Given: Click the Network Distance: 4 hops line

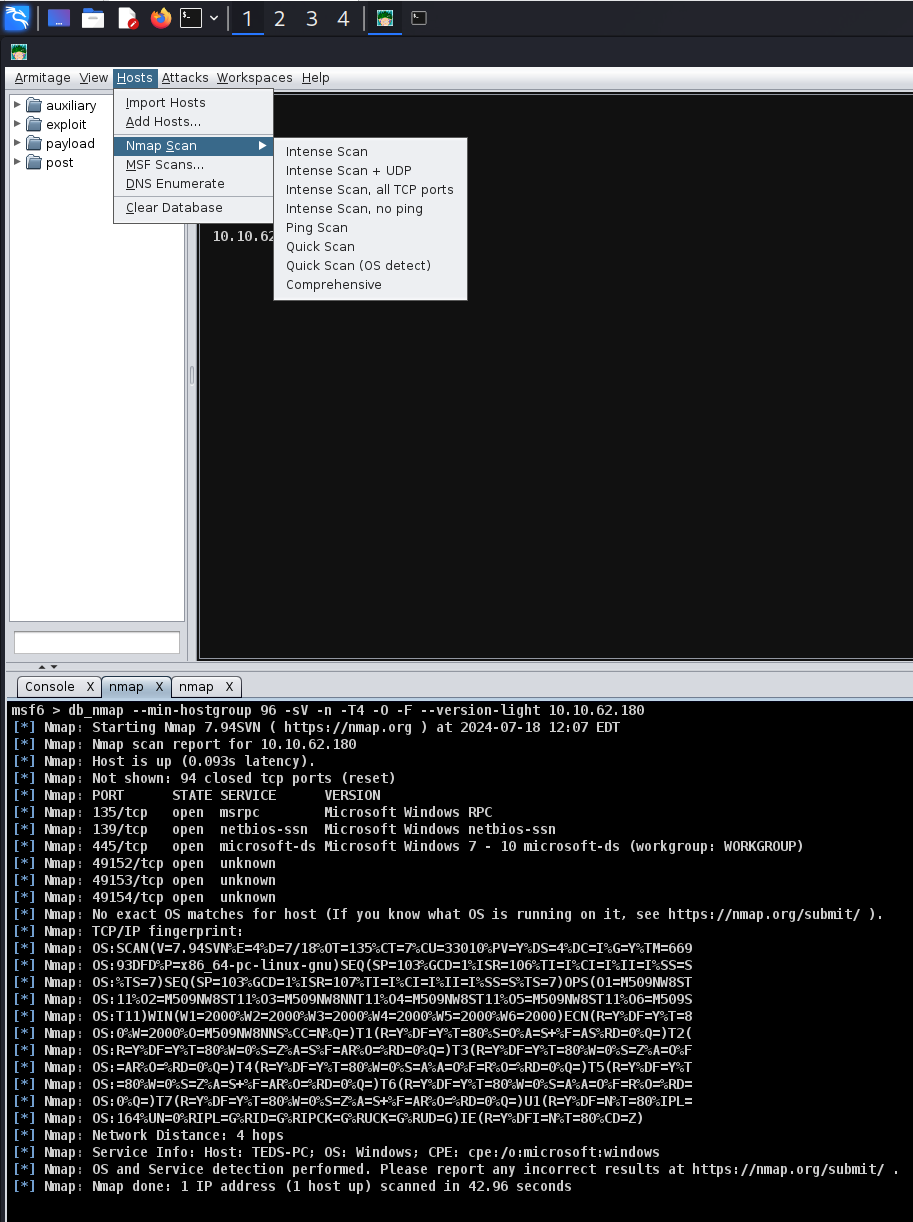Looking at the screenshot, I should (x=149, y=1135).
